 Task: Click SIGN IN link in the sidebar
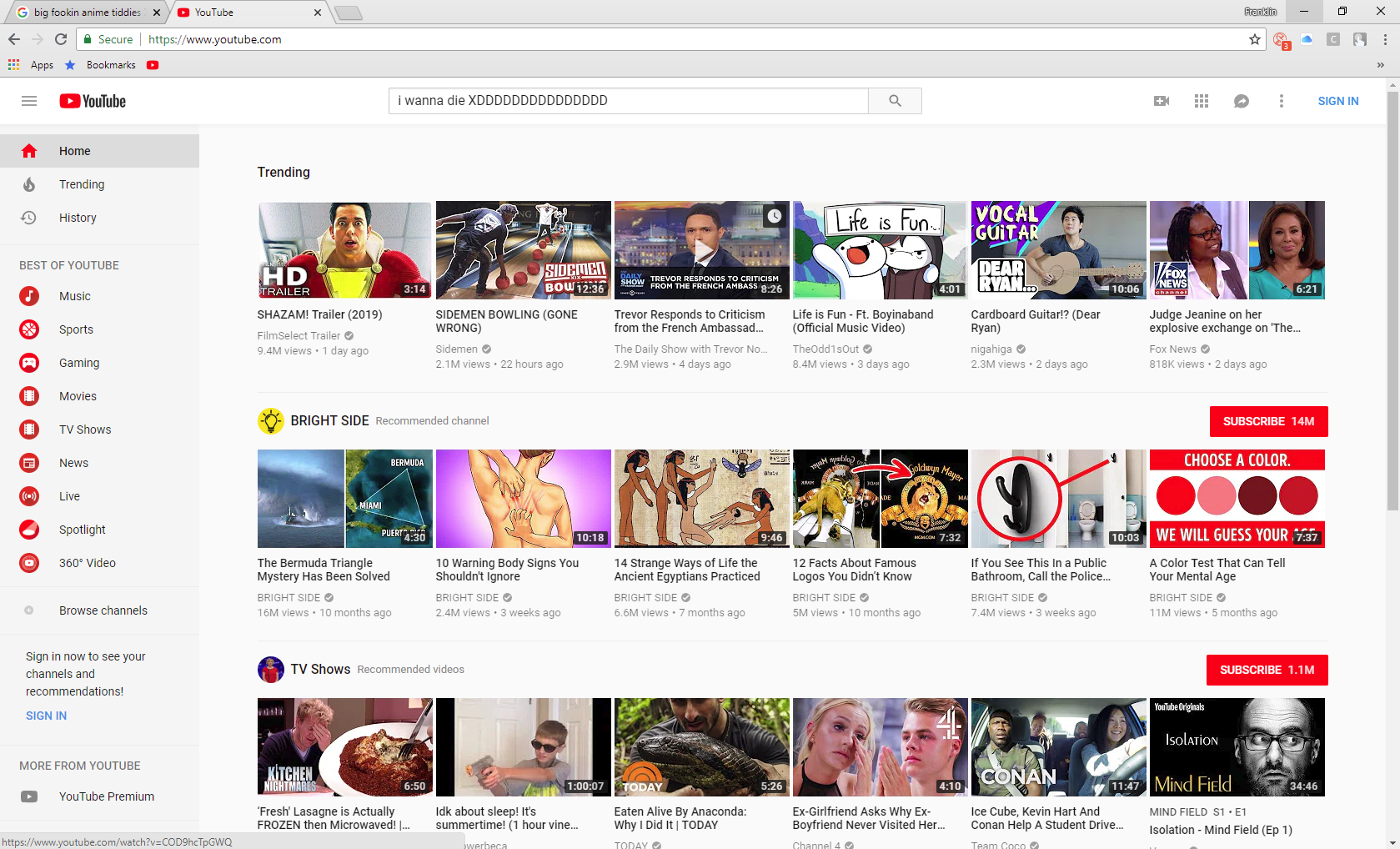[47, 716]
